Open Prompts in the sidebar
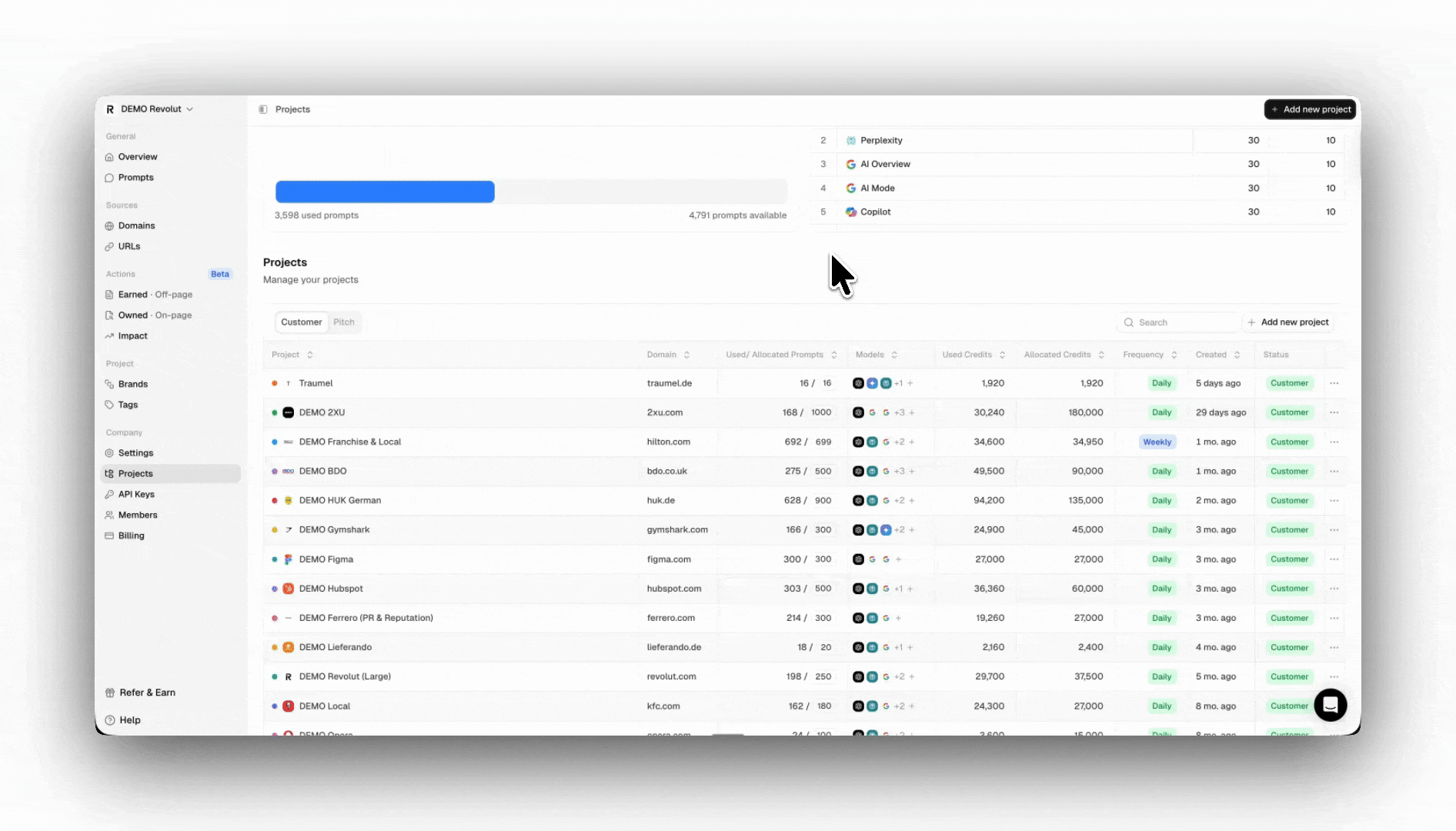Image resolution: width=1456 pixels, height=831 pixels. (136, 178)
